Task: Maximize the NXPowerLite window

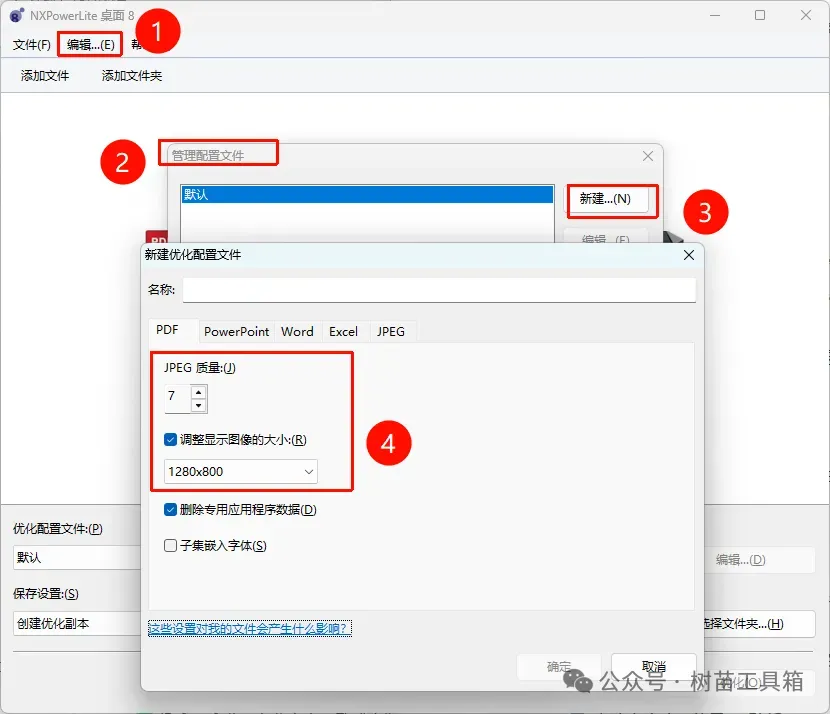Action: click(760, 15)
